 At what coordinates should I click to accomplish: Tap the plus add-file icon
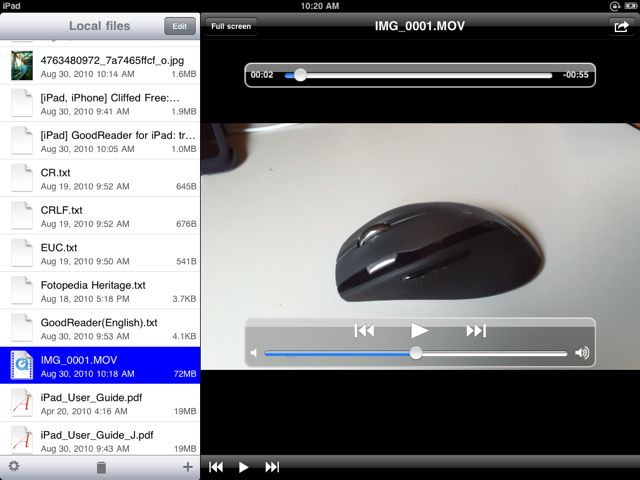pyautogui.click(x=187, y=467)
